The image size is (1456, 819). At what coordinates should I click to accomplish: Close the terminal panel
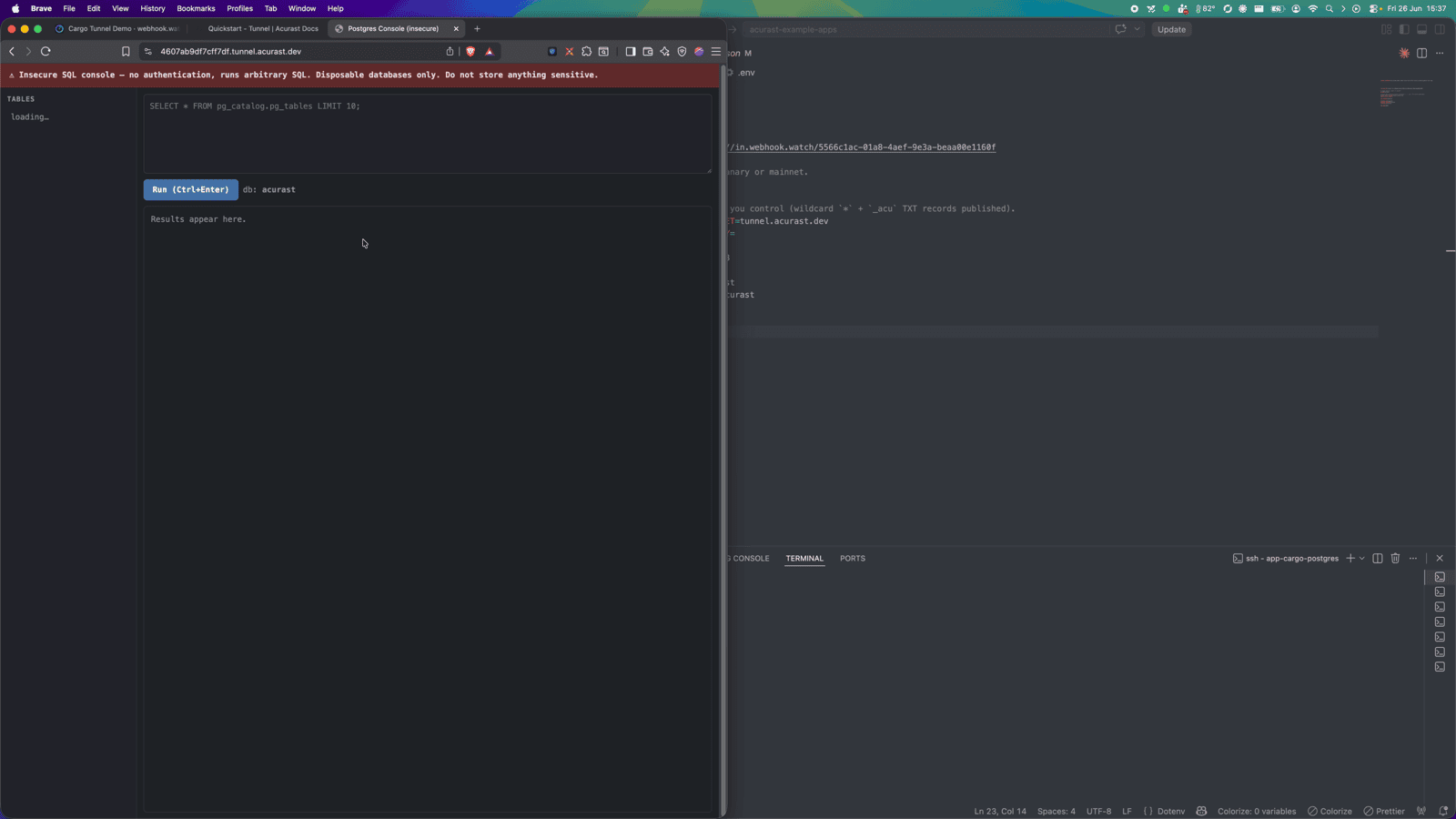1440,558
